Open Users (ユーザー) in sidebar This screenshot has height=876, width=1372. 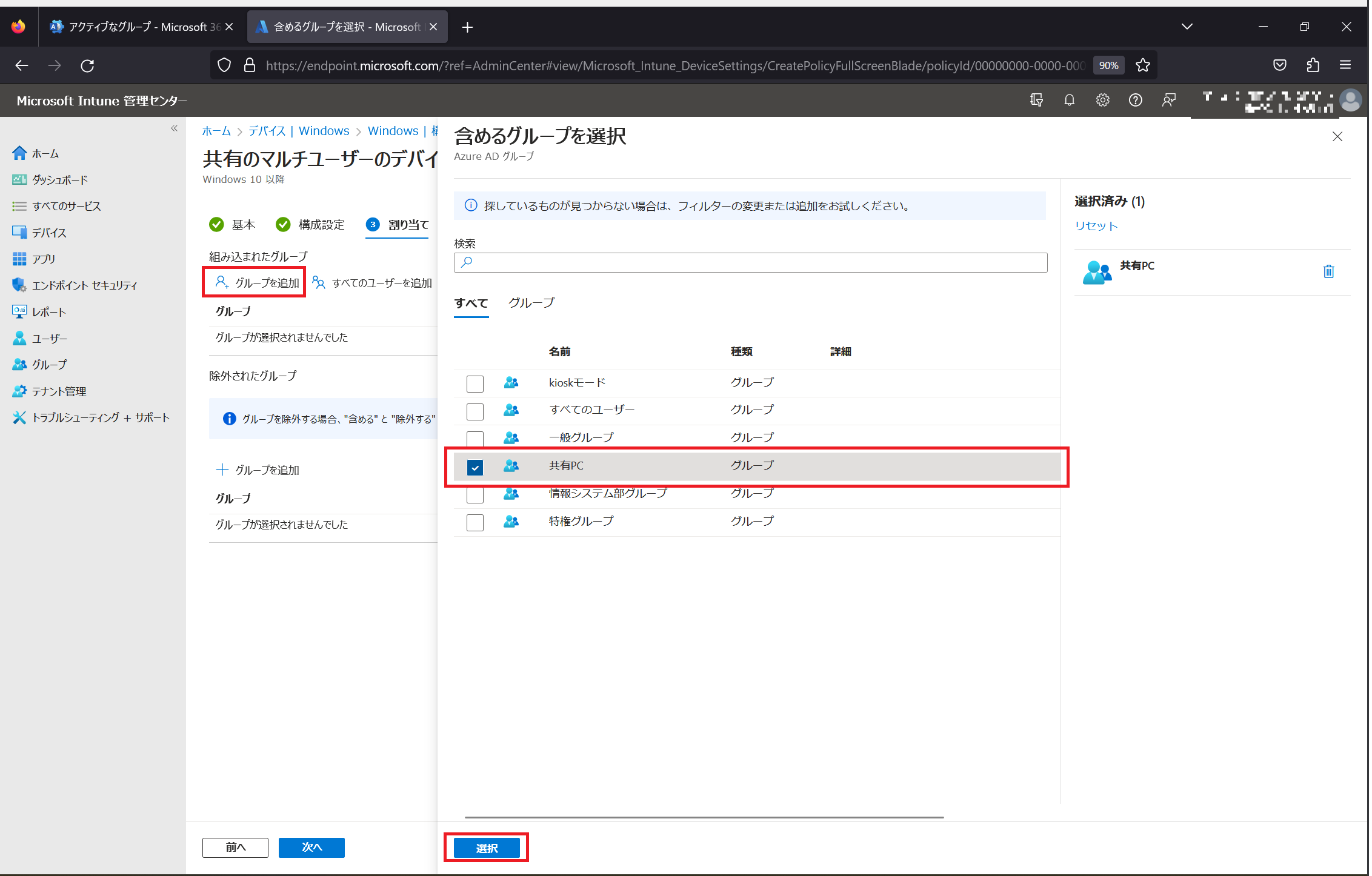[x=40, y=339]
